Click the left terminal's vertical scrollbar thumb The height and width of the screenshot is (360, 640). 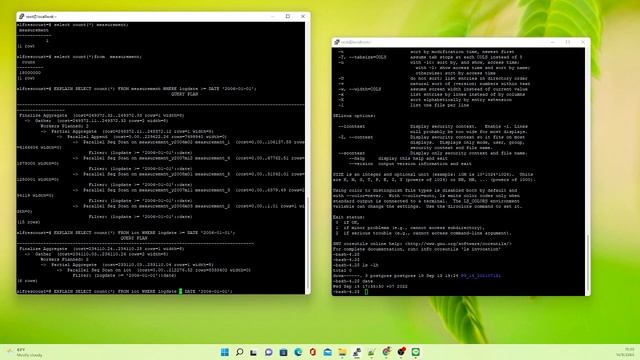tap(307, 242)
